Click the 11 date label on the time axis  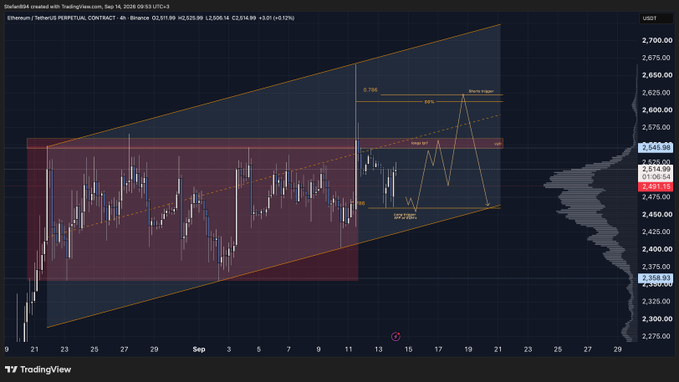(348, 349)
